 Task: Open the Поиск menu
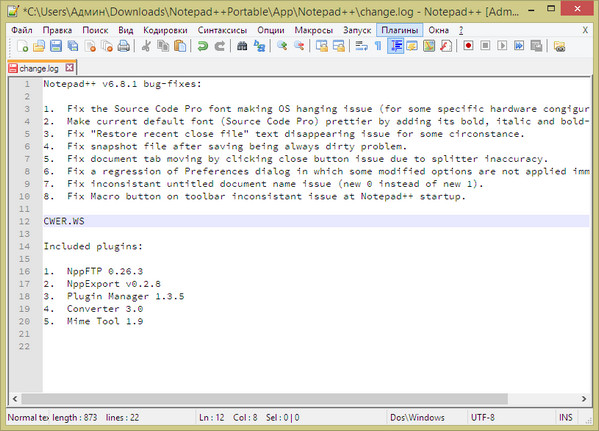coord(95,30)
